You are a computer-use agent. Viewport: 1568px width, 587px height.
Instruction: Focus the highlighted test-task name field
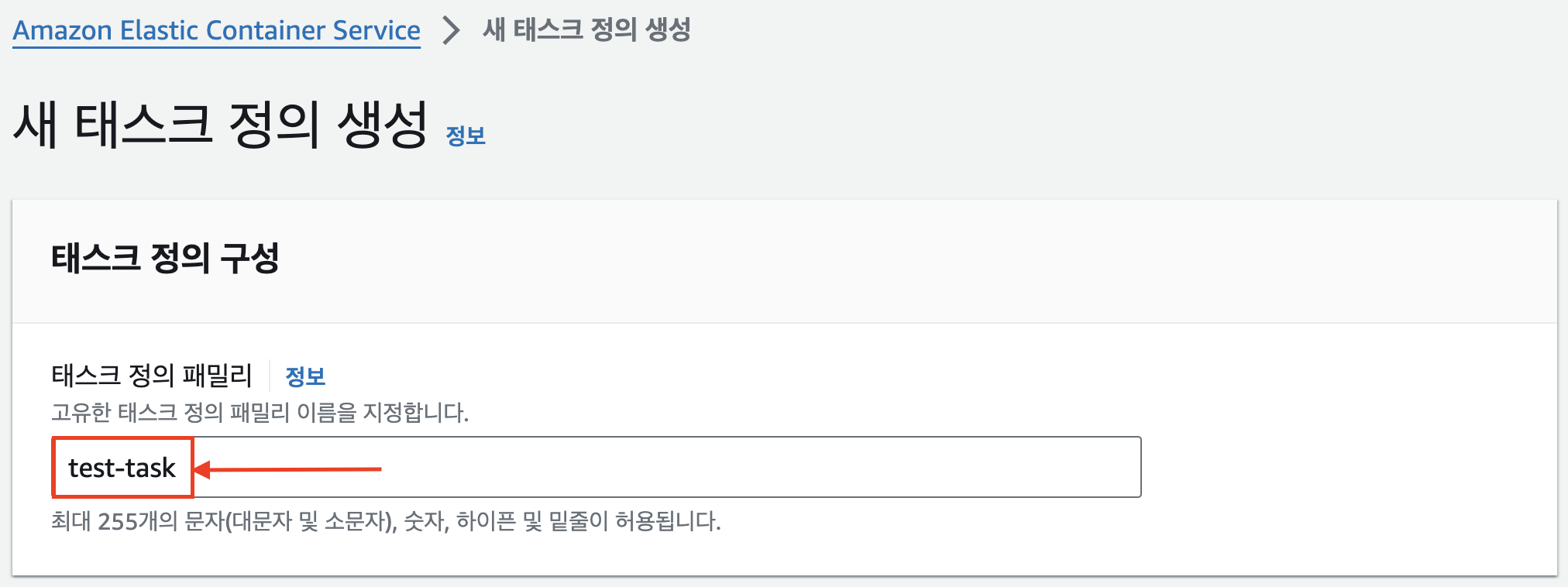coord(122,467)
